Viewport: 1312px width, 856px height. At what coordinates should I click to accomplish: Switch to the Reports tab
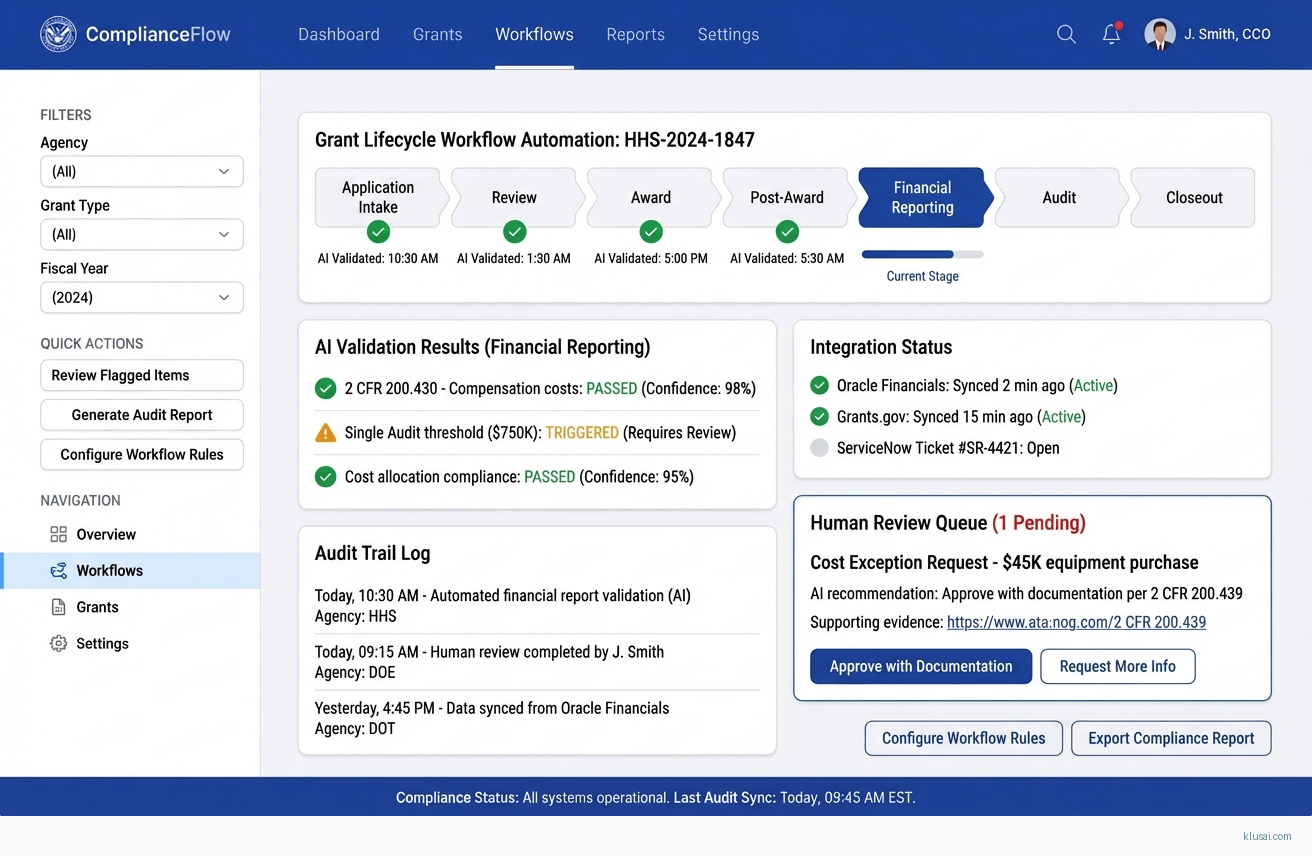(x=635, y=34)
